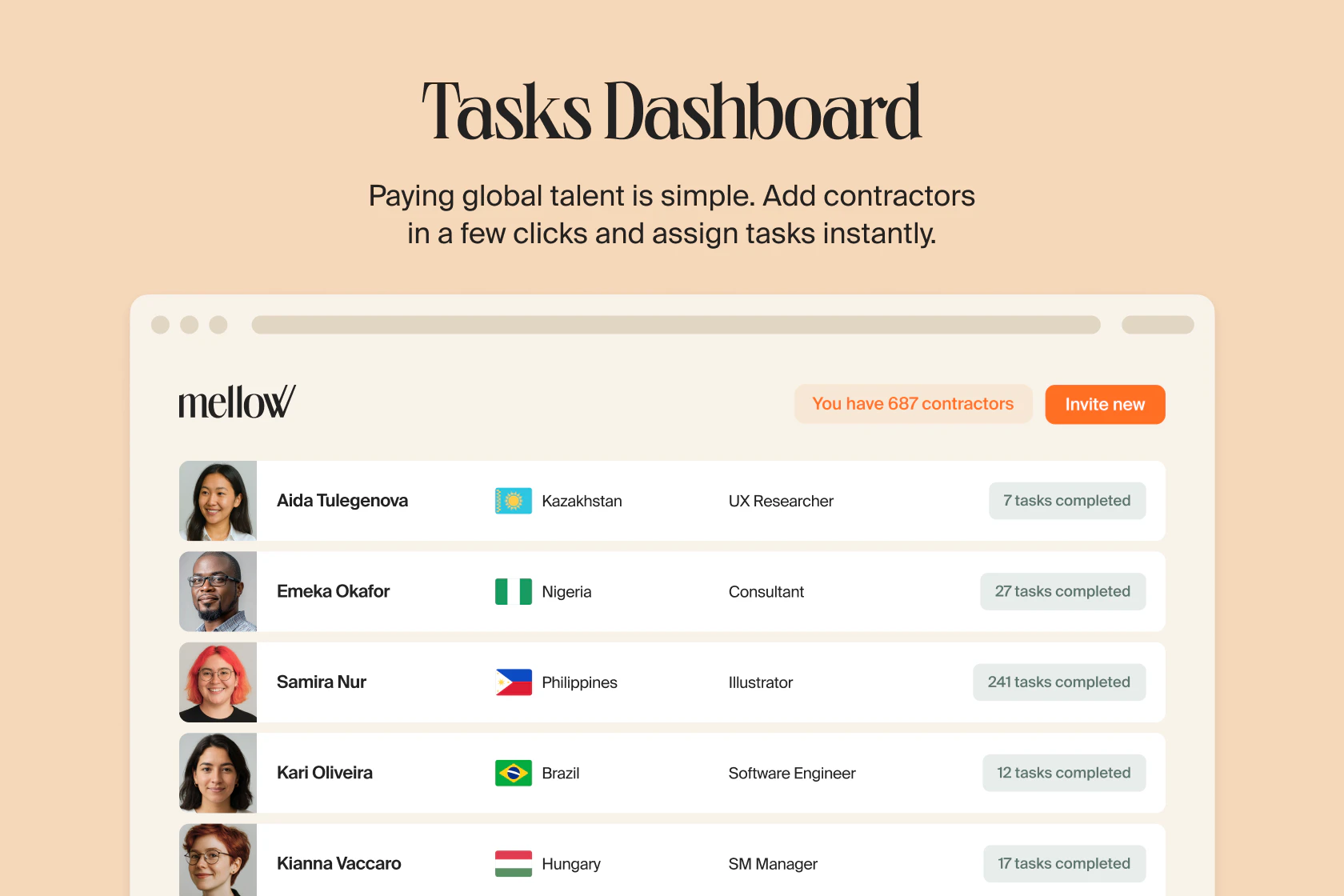Select the name Aida Tulegenova

[342, 501]
